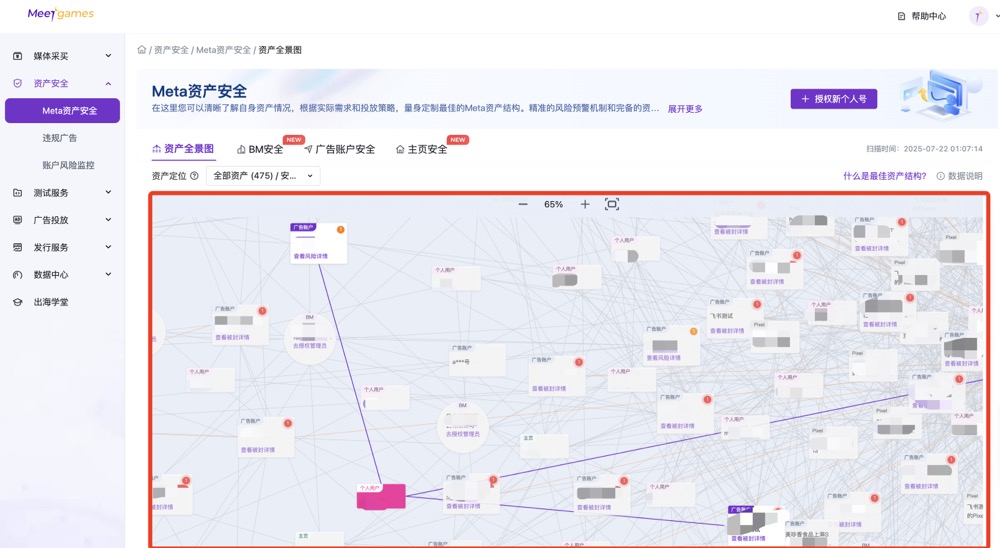Click the user avatar in header
Viewport: 1000px width, 548px height.
978,16
